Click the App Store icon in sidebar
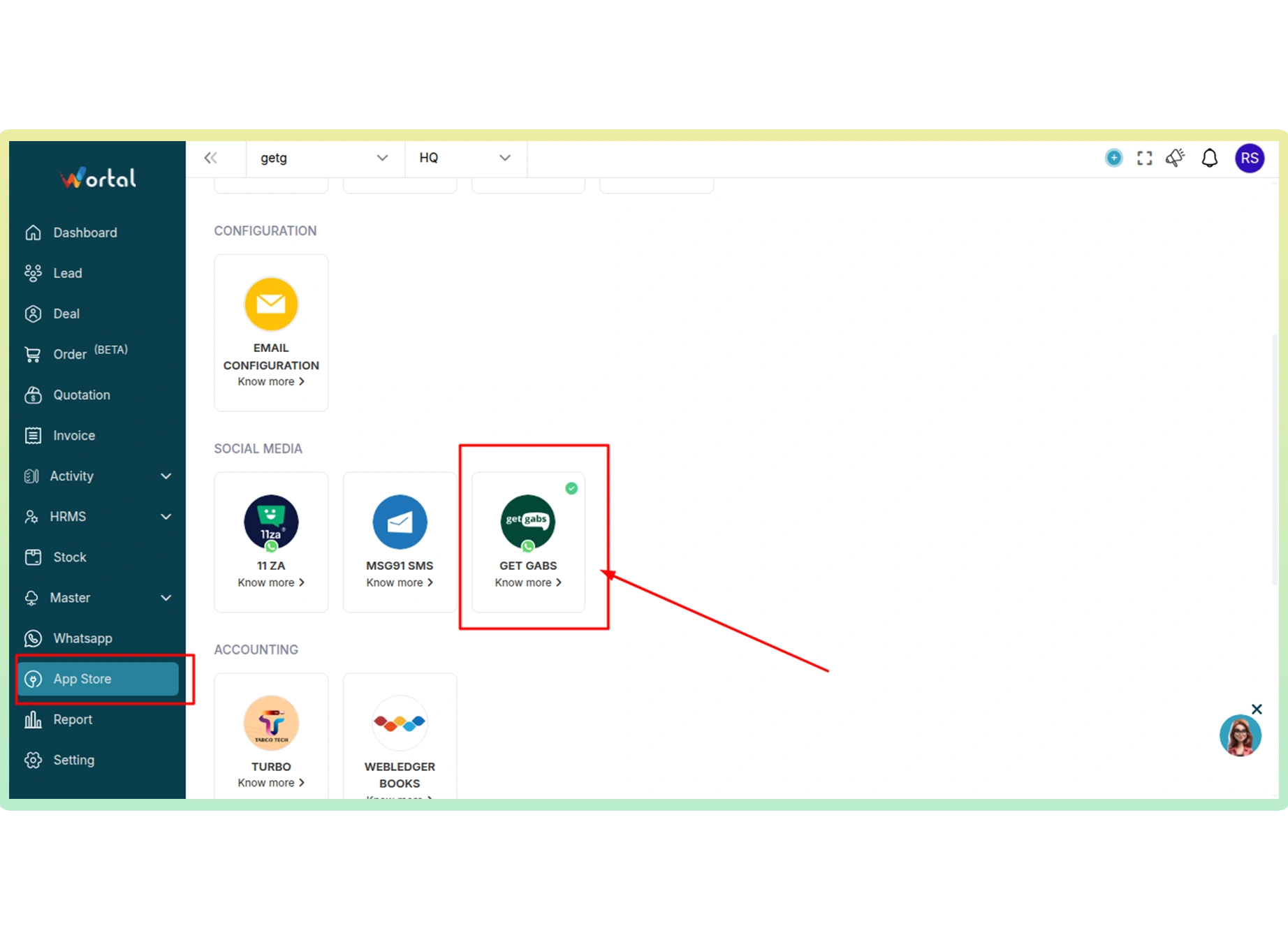The width and height of the screenshot is (1288, 940). click(x=33, y=678)
